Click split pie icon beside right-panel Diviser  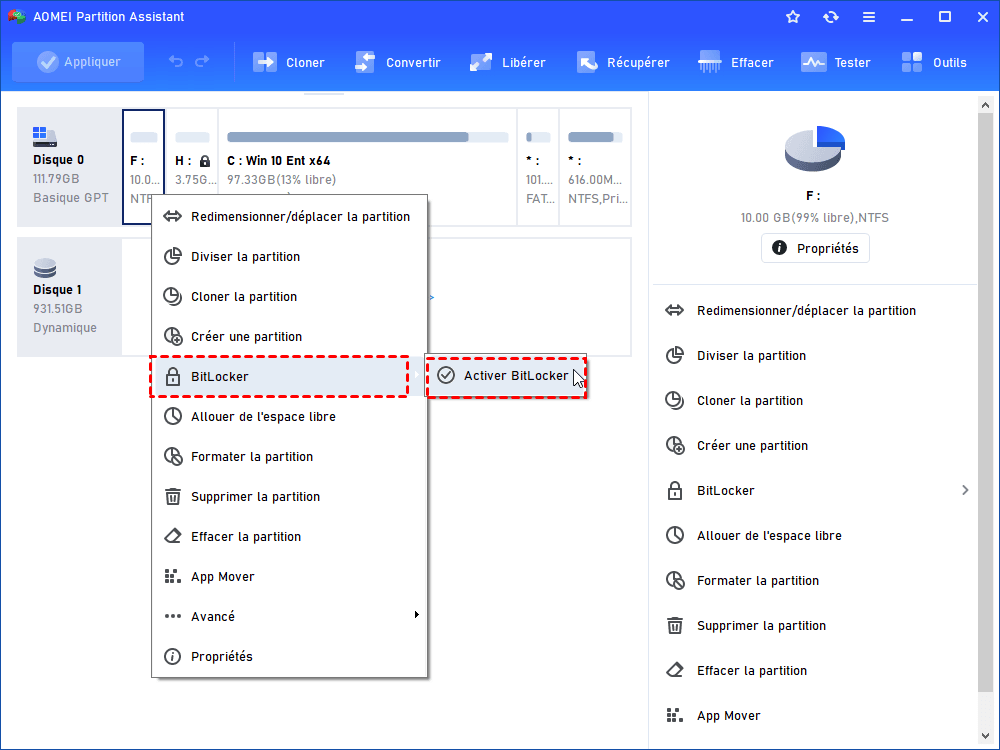(x=675, y=355)
